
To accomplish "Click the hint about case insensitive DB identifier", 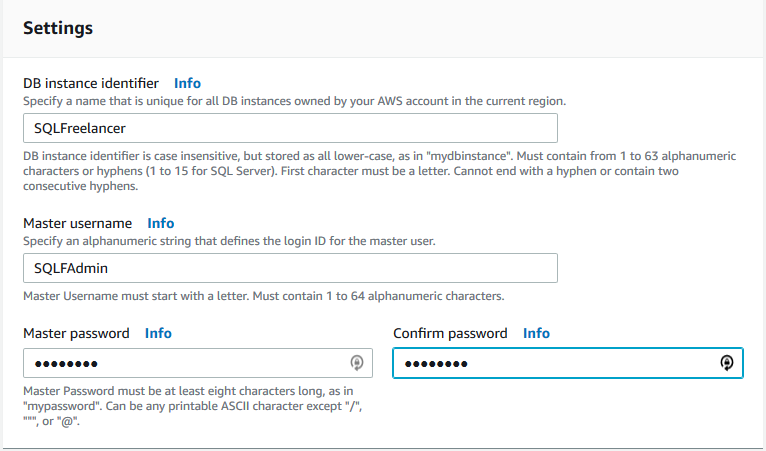I will pos(380,171).
